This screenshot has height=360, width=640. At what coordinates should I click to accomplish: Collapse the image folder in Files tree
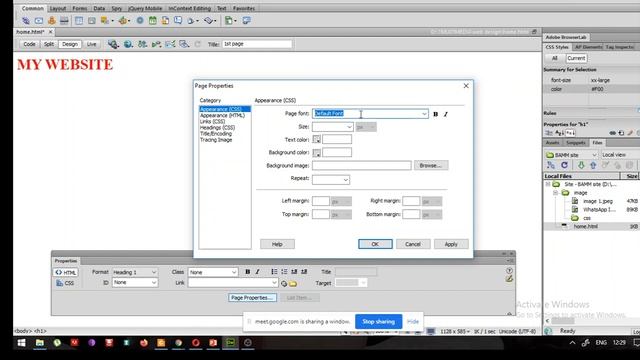pyautogui.click(x=555, y=193)
